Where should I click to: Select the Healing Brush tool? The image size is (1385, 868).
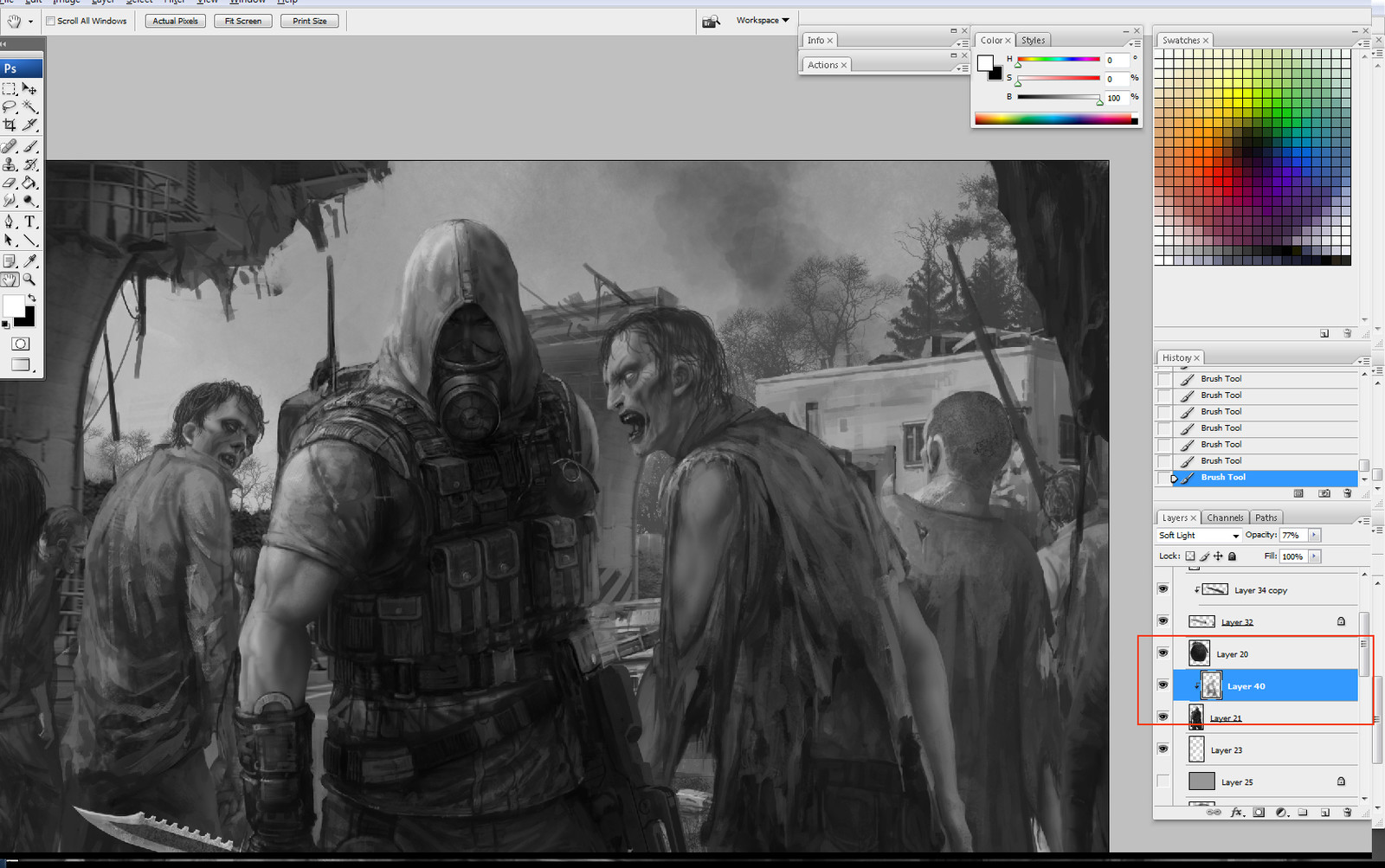click(10, 146)
